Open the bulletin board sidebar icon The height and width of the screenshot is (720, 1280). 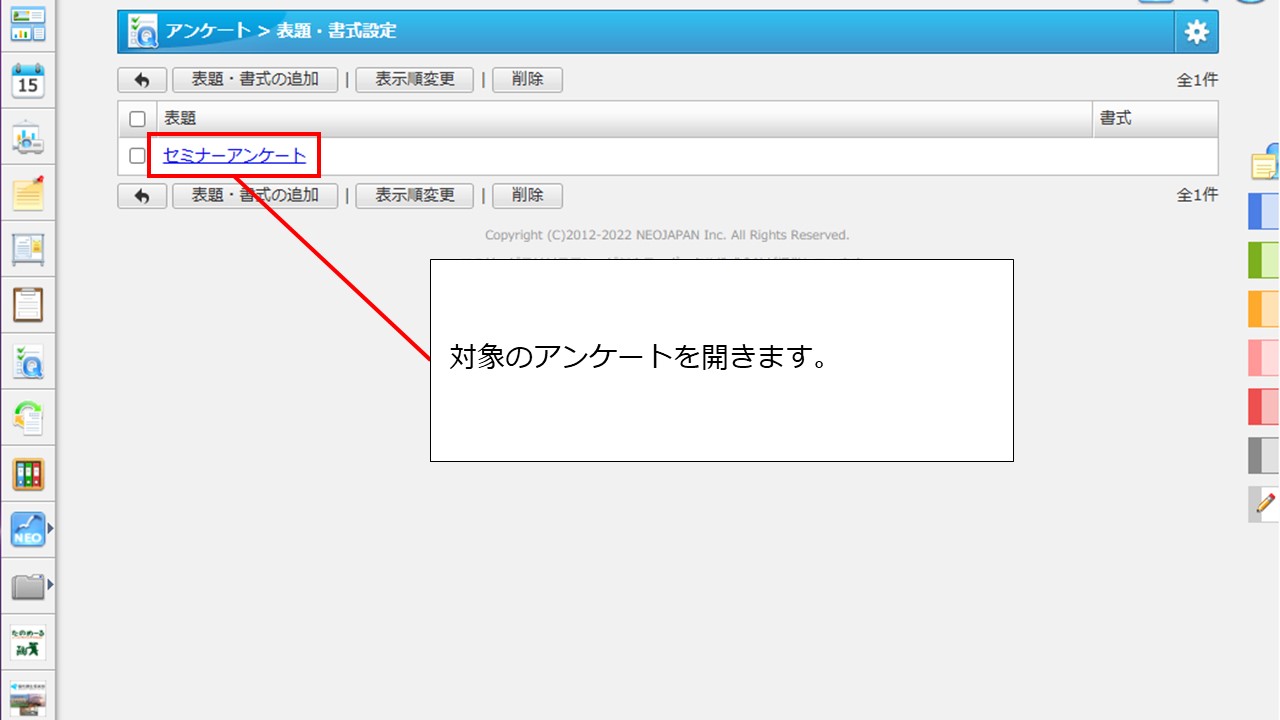pos(28,248)
